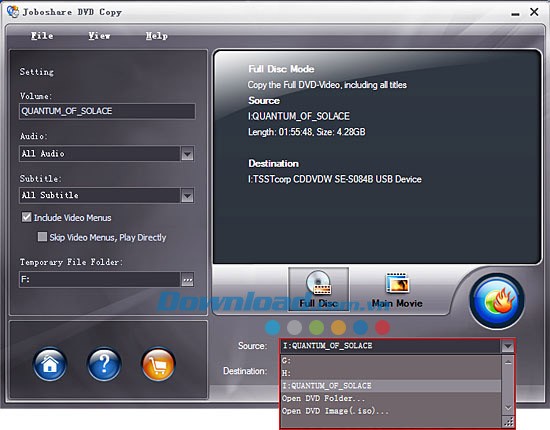Click the dropdown list resize grip

pyautogui.click(x=508, y=421)
